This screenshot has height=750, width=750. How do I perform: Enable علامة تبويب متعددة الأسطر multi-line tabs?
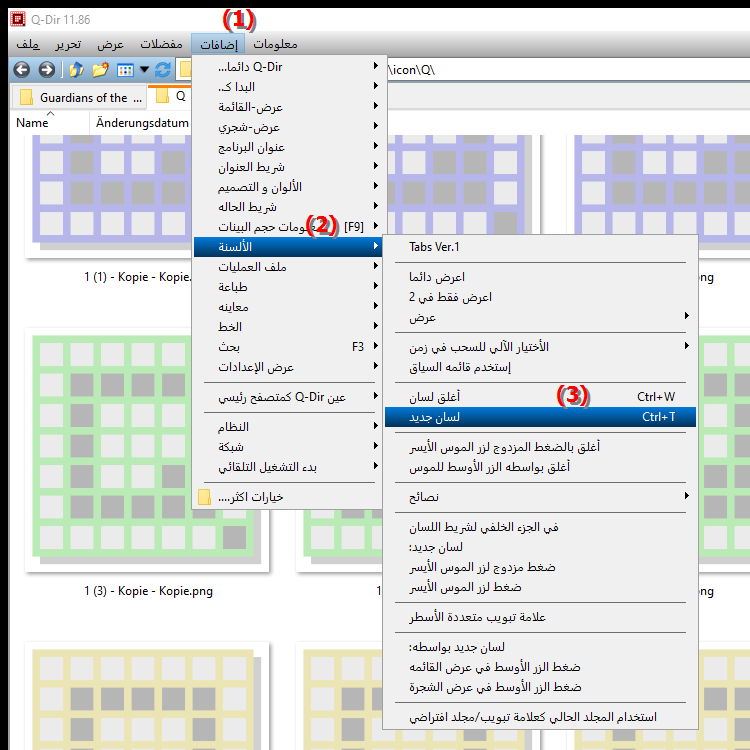(478, 617)
